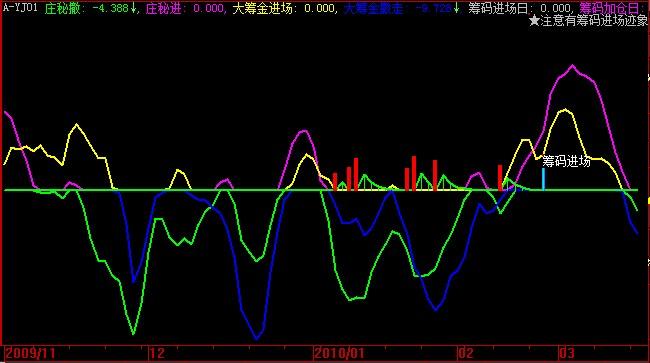Screen dimensions: 650x363
Task: Click the 筹码进场 annotation on chart
Action: 567,161
